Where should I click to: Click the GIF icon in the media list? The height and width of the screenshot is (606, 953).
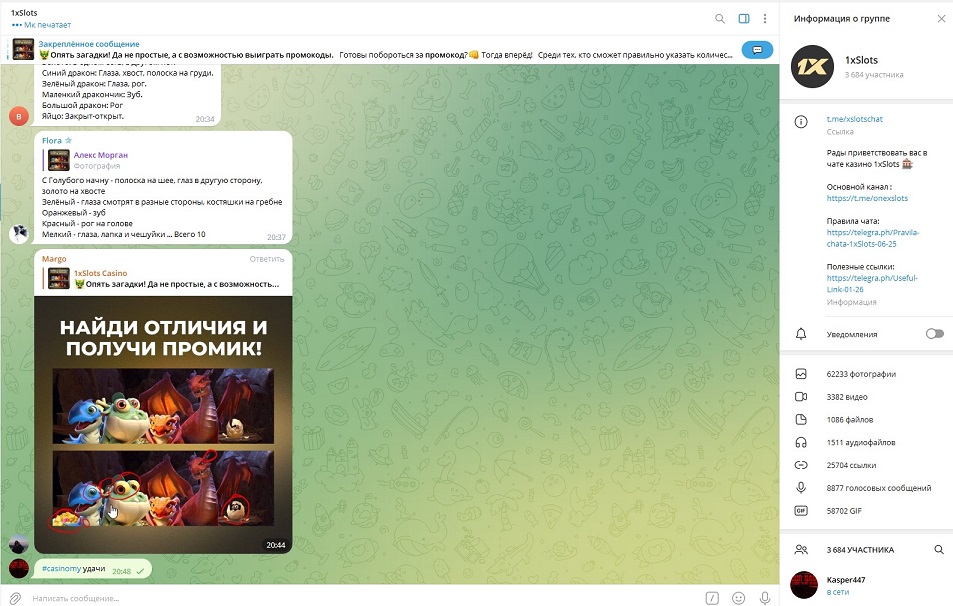tap(801, 511)
